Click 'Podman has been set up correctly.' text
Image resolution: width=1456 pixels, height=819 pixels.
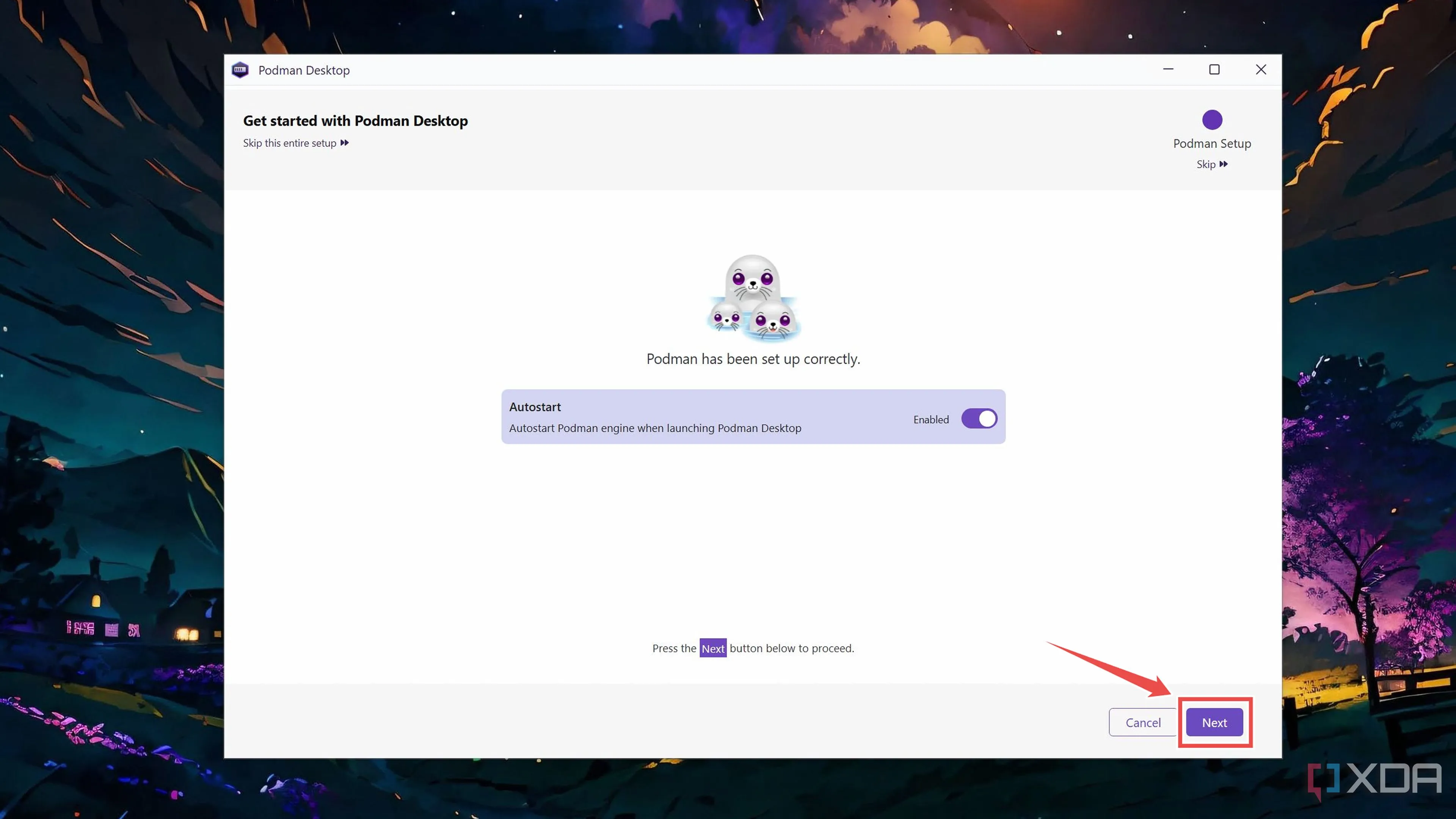(753, 359)
